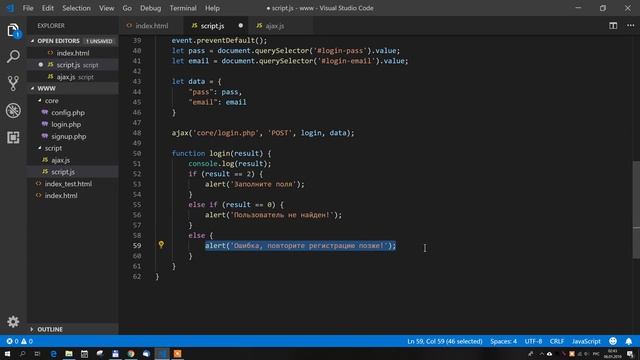The height and width of the screenshot is (360, 640).
Task: Open the Debug menu
Action: pos(151,8)
